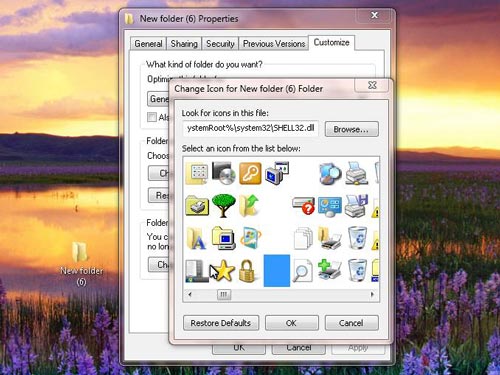This screenshot has width=500, height=375.
Task: Close the Change Icon dialog
Action: [372, 85]
